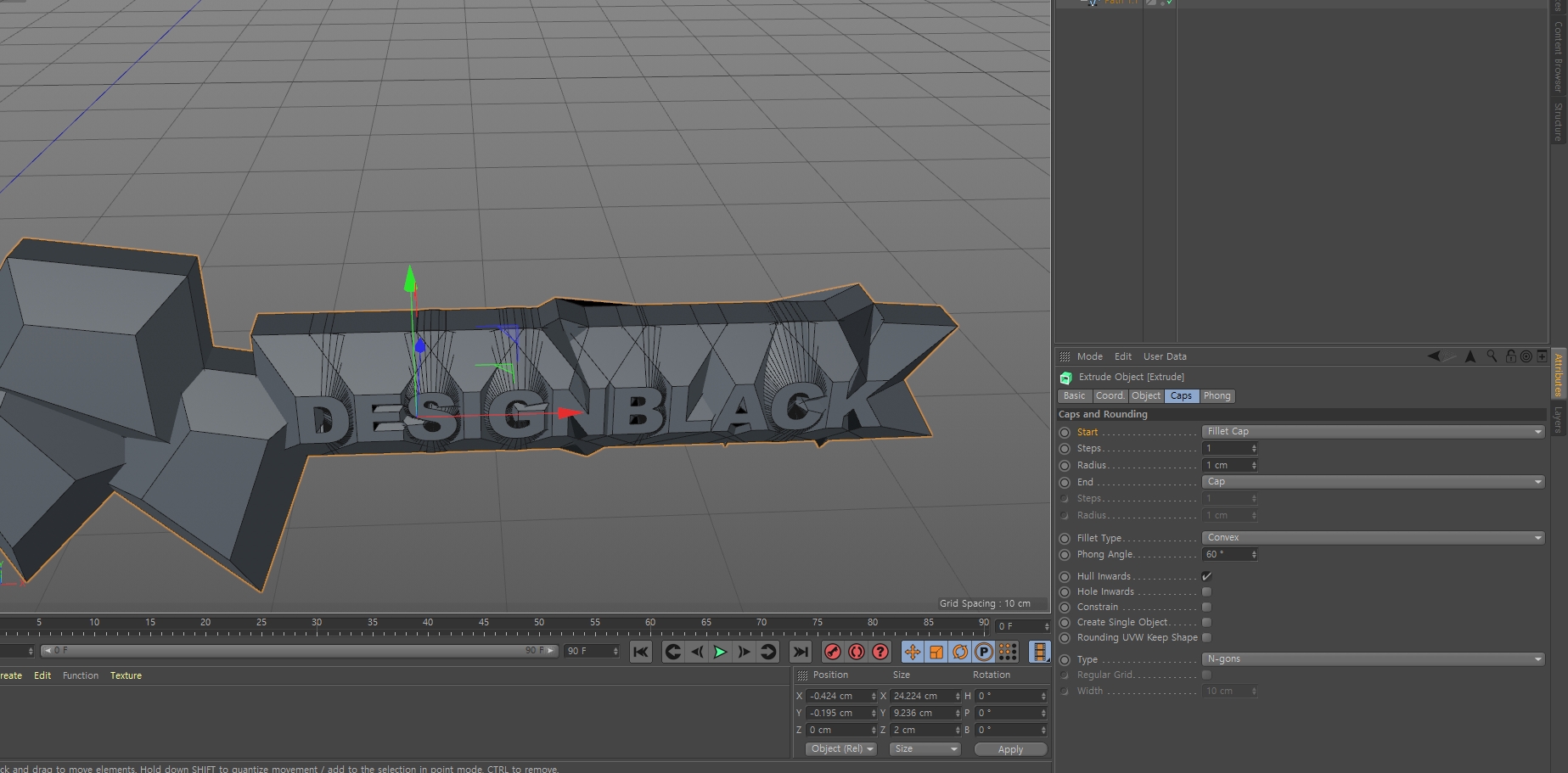Click the start Radius 1 cm stepper
Image resolution: width=1568 pixels, height=773 pixels.
[1254, 466]
